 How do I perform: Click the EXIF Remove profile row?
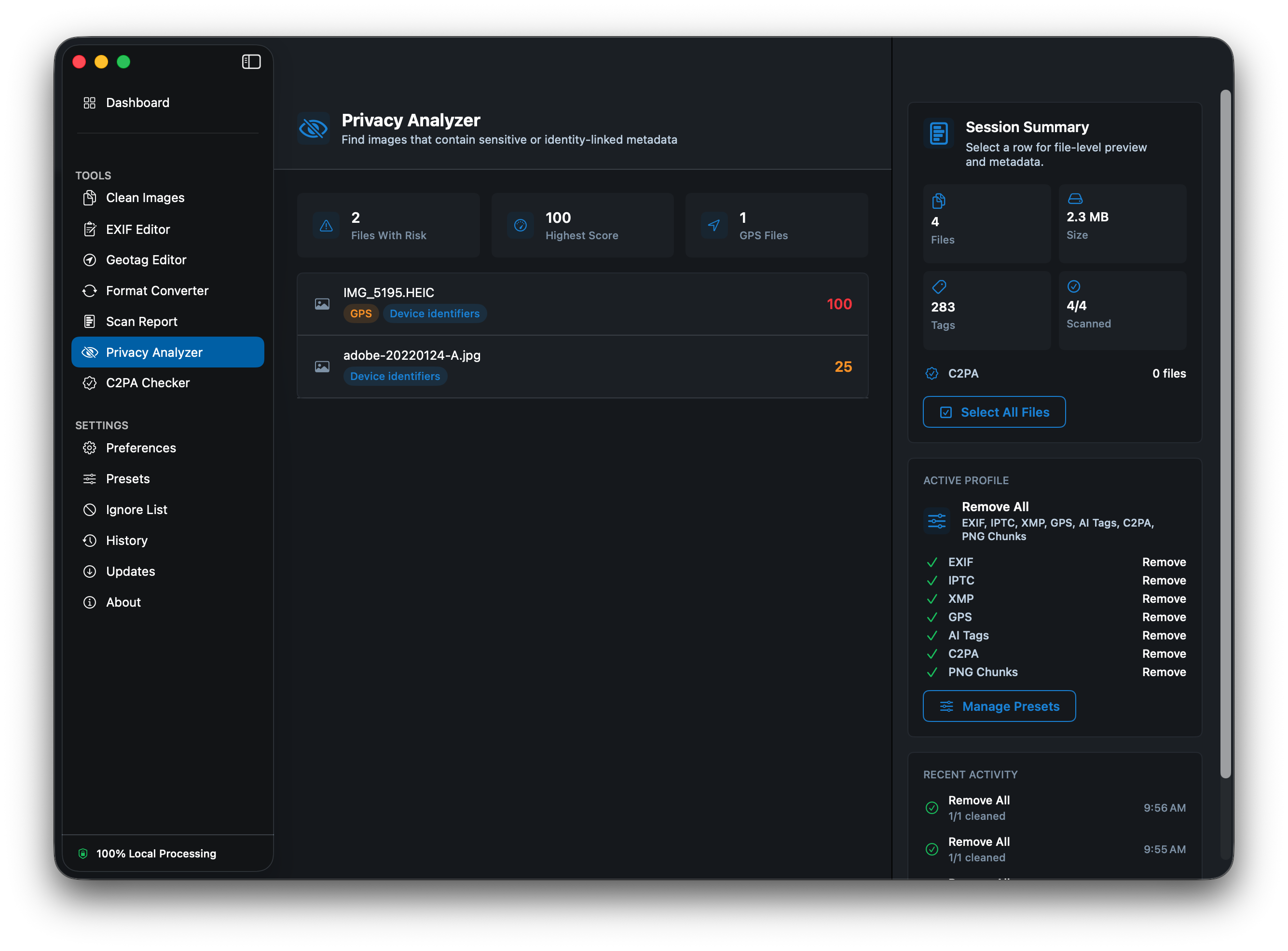(x=1055, y=562)
